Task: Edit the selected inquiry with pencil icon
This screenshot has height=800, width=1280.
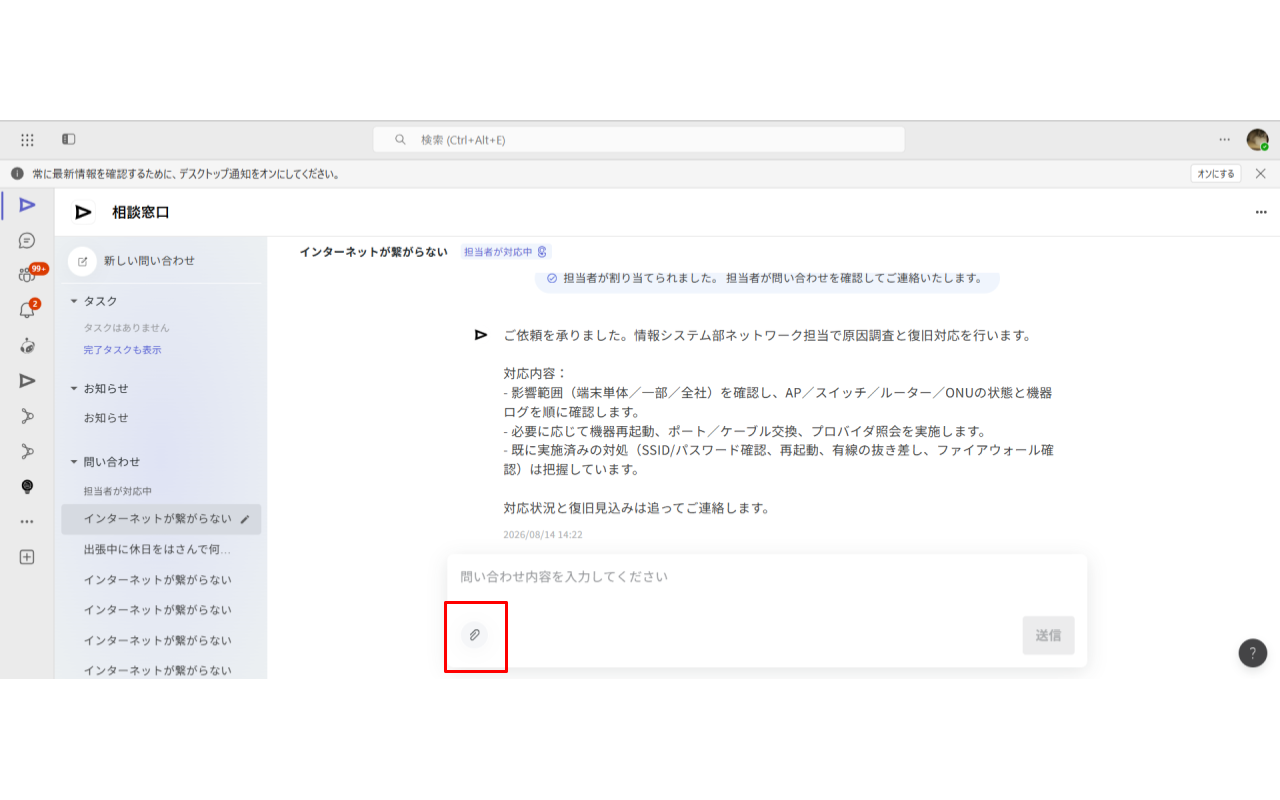Action: (x=245, y=519)
